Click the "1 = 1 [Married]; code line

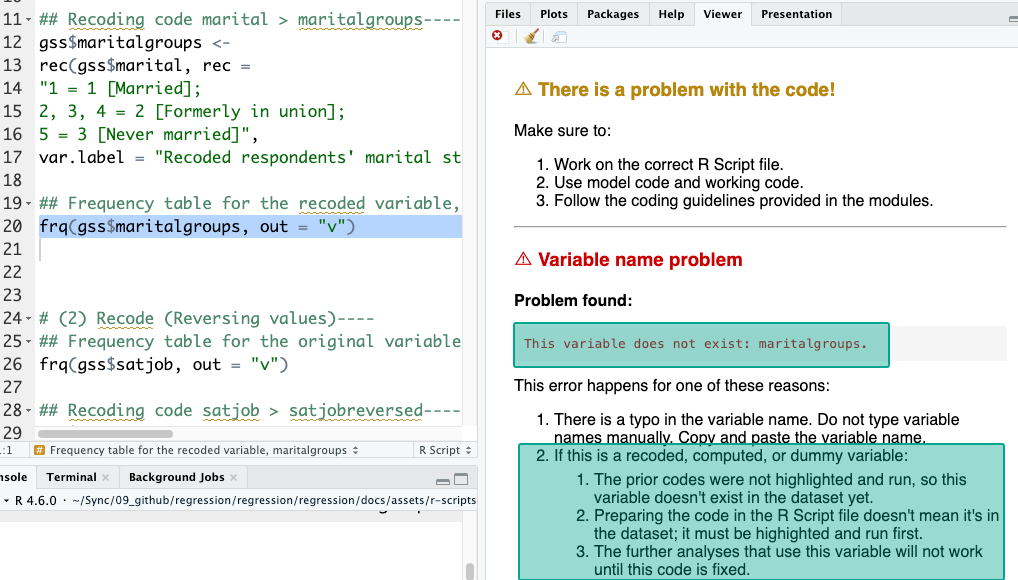point(120,88)
